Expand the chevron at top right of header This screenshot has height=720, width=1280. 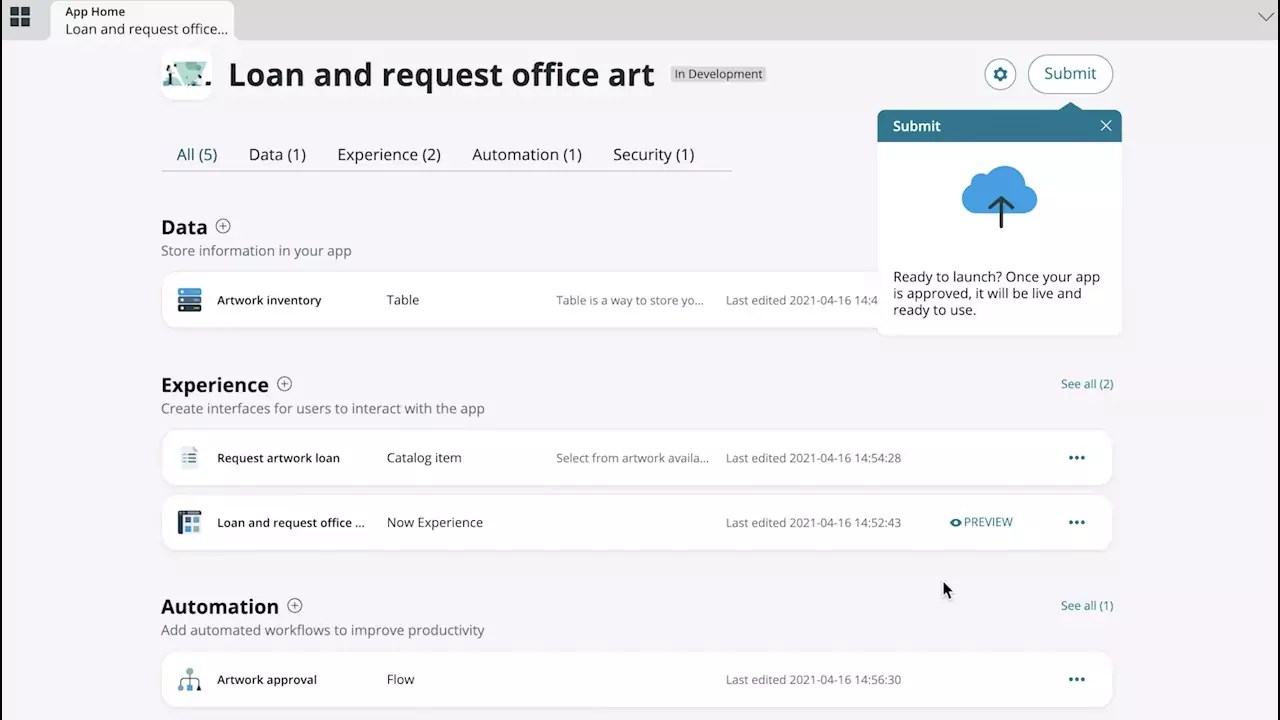1266,16
